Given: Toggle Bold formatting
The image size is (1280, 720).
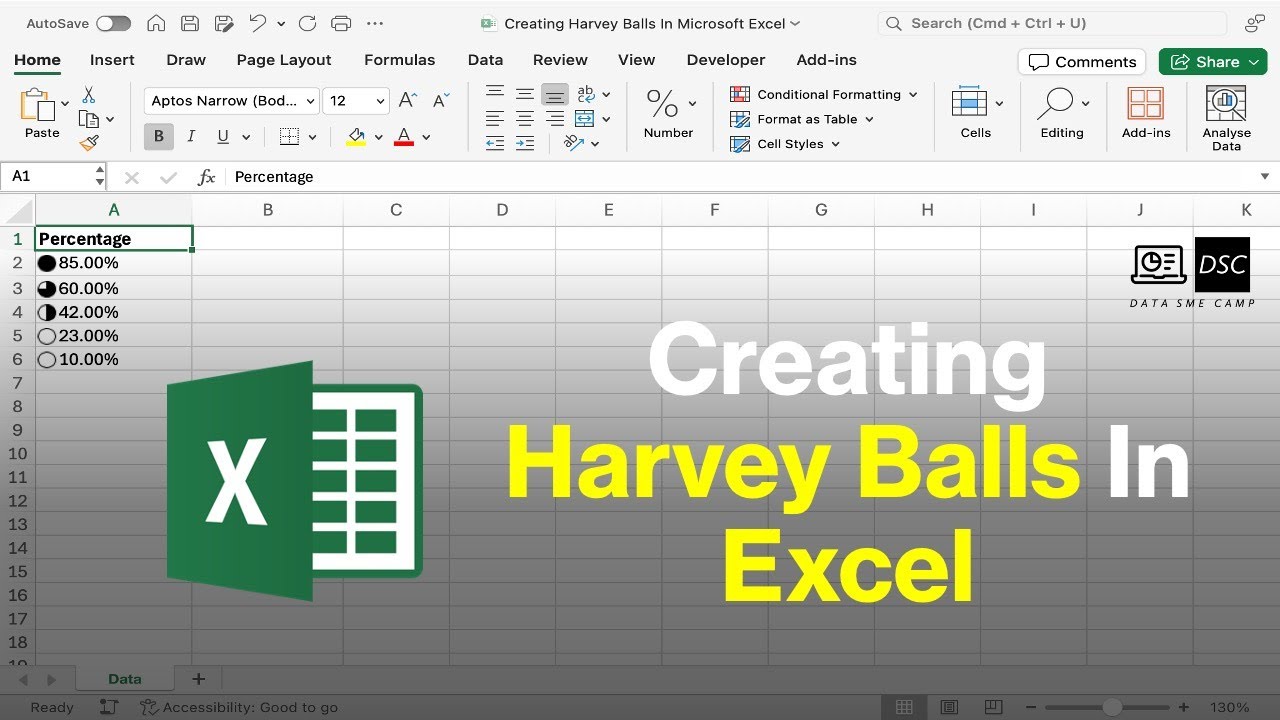Looking at the screenshot, I should [x=158, y=137].
